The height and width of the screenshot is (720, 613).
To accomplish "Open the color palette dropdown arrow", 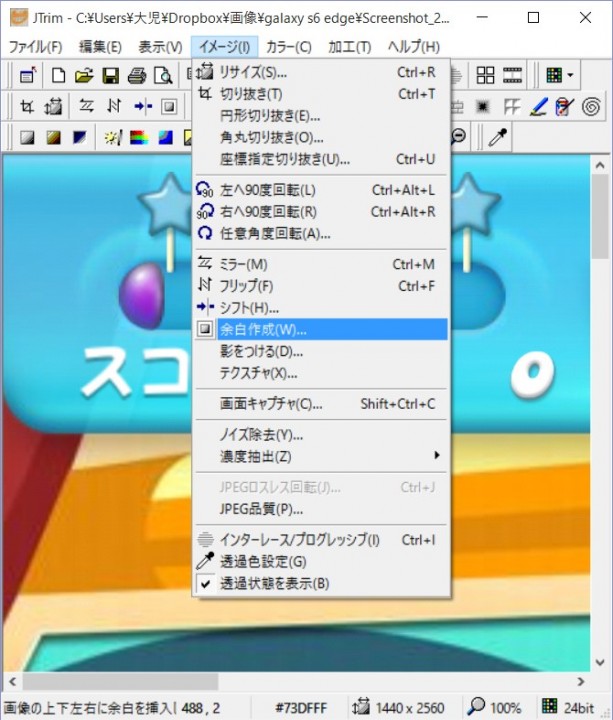I will 570,75.
